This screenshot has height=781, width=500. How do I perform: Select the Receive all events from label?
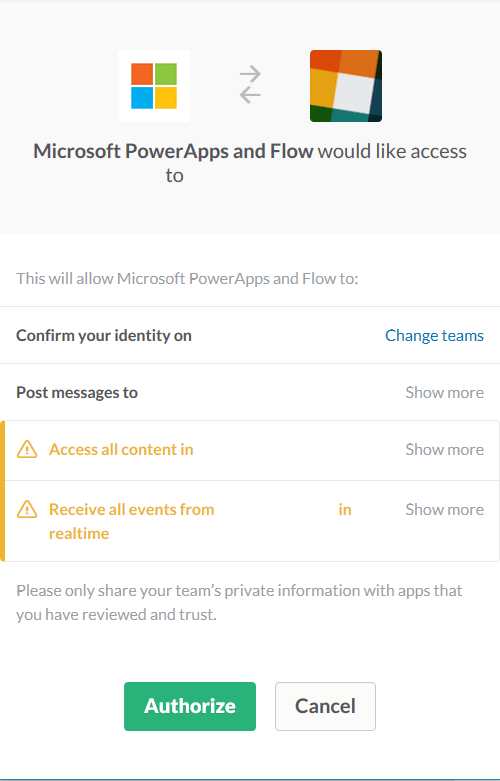131,509
